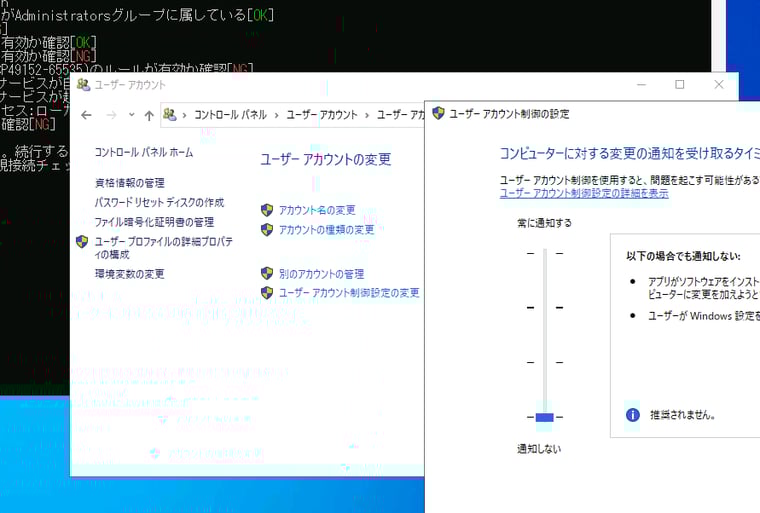Click shield icon beside 別のアカウントの管理
Viewport: 760px width, 513px height.
[x=267, y=273]
